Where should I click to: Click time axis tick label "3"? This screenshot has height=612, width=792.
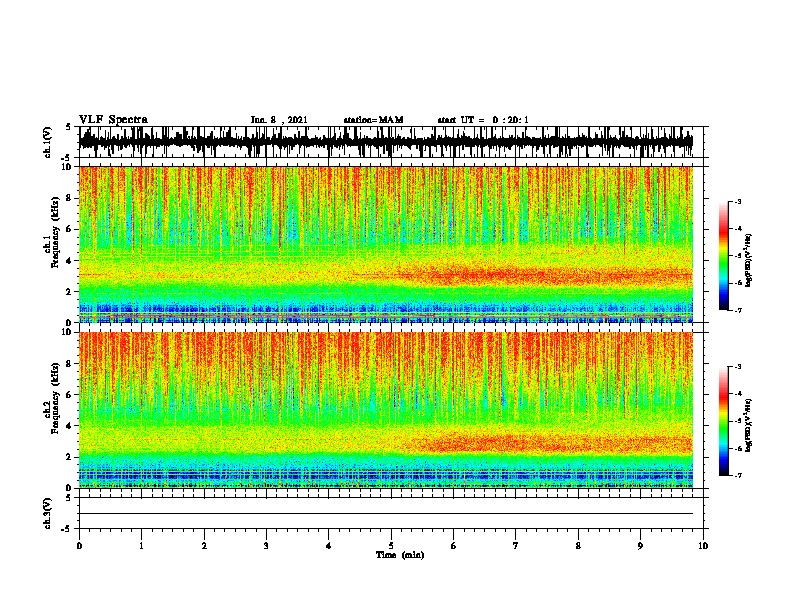click(x=266, y=546)
